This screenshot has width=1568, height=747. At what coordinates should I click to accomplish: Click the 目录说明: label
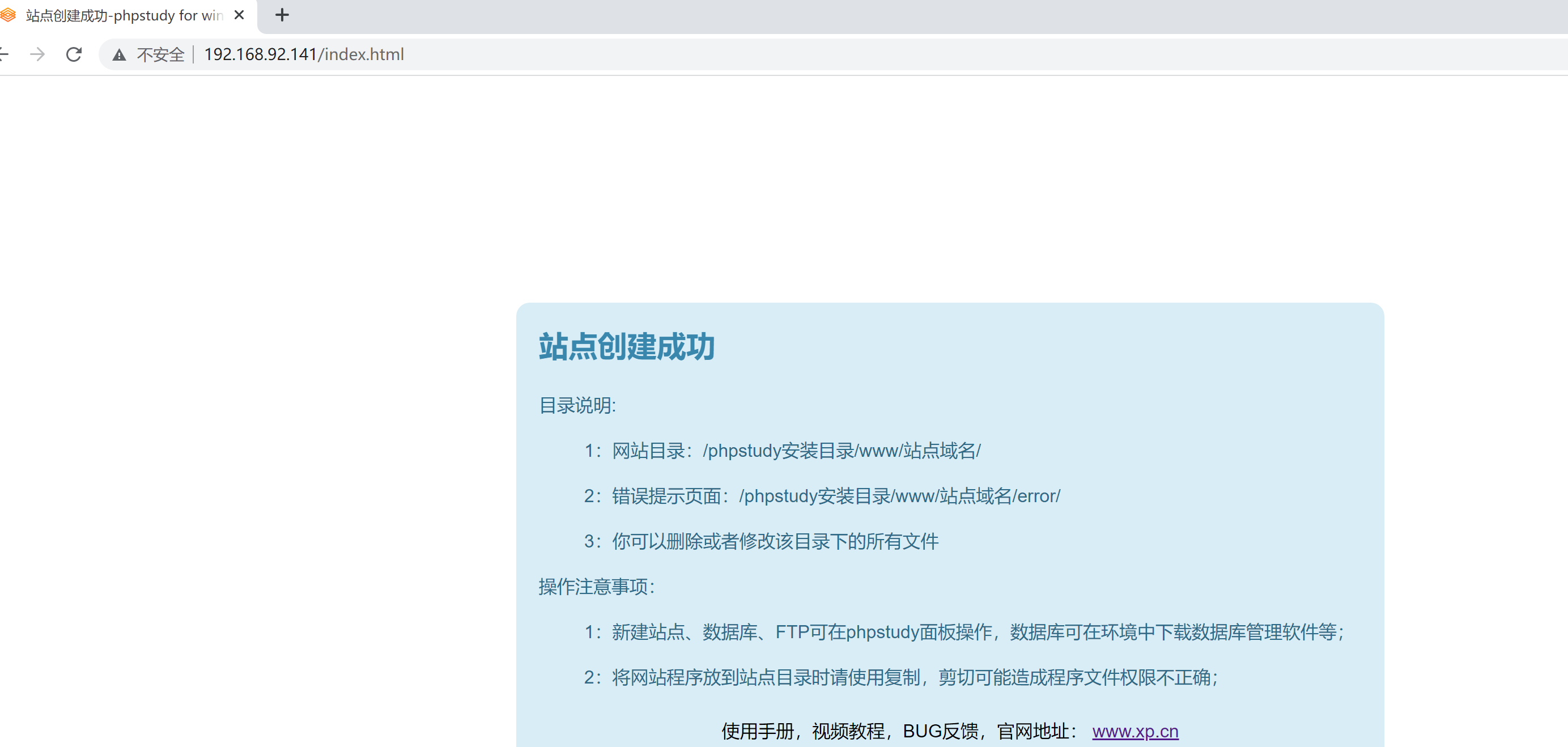577,405
